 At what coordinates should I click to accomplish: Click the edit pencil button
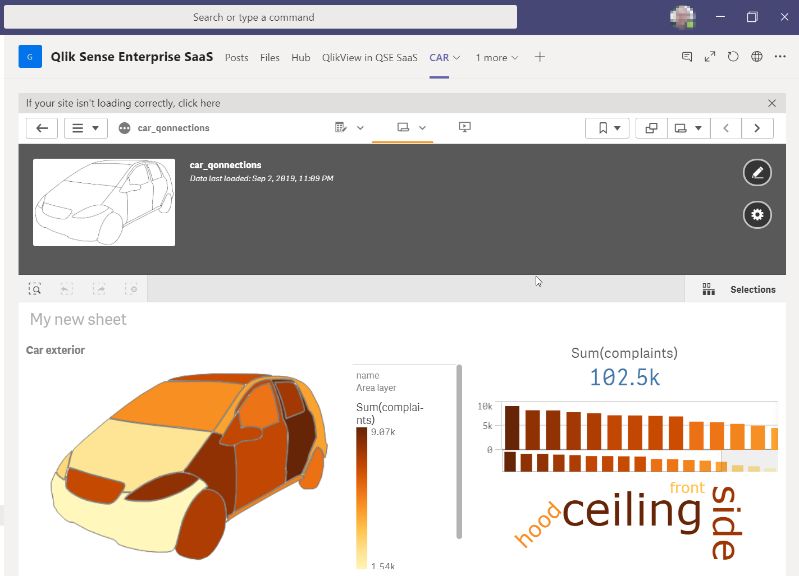click(757, 173)
